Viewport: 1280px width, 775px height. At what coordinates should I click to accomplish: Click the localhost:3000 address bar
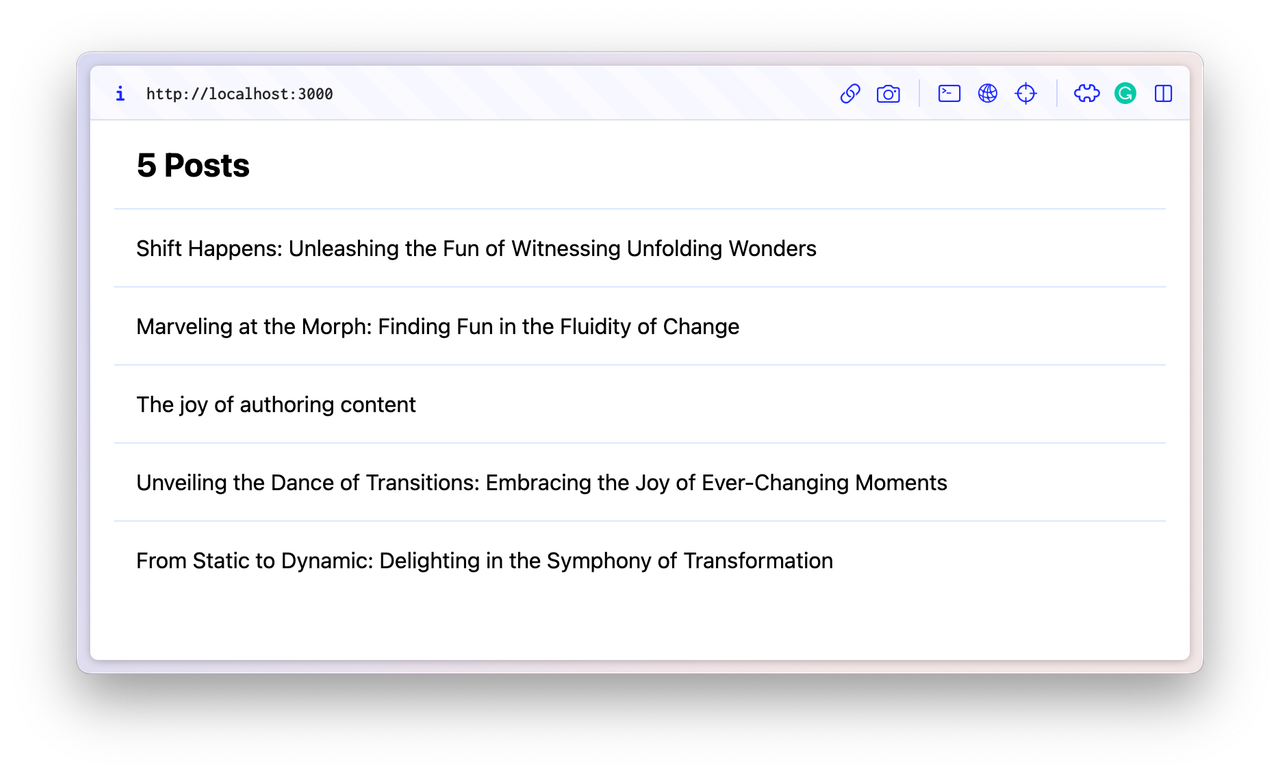(239, 93)
